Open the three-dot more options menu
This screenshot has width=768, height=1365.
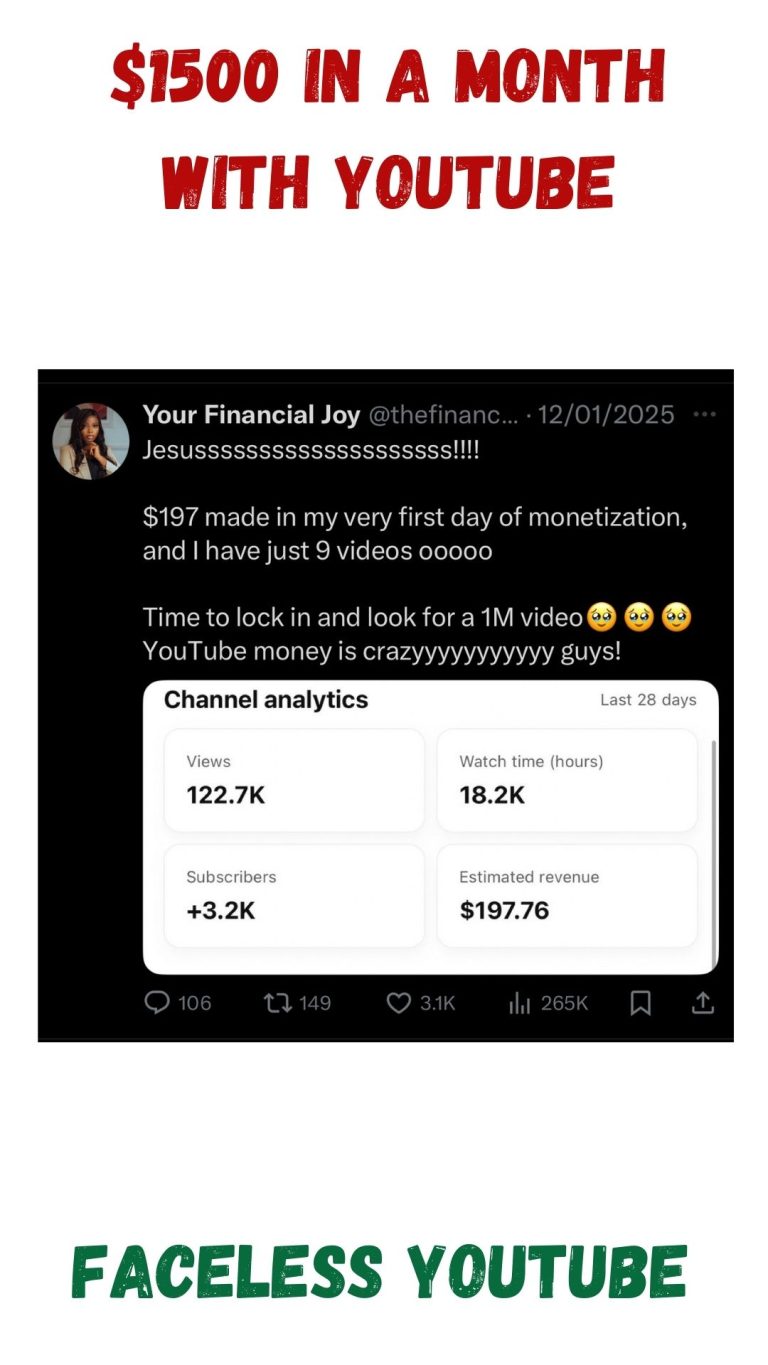[x=704, y=414]
